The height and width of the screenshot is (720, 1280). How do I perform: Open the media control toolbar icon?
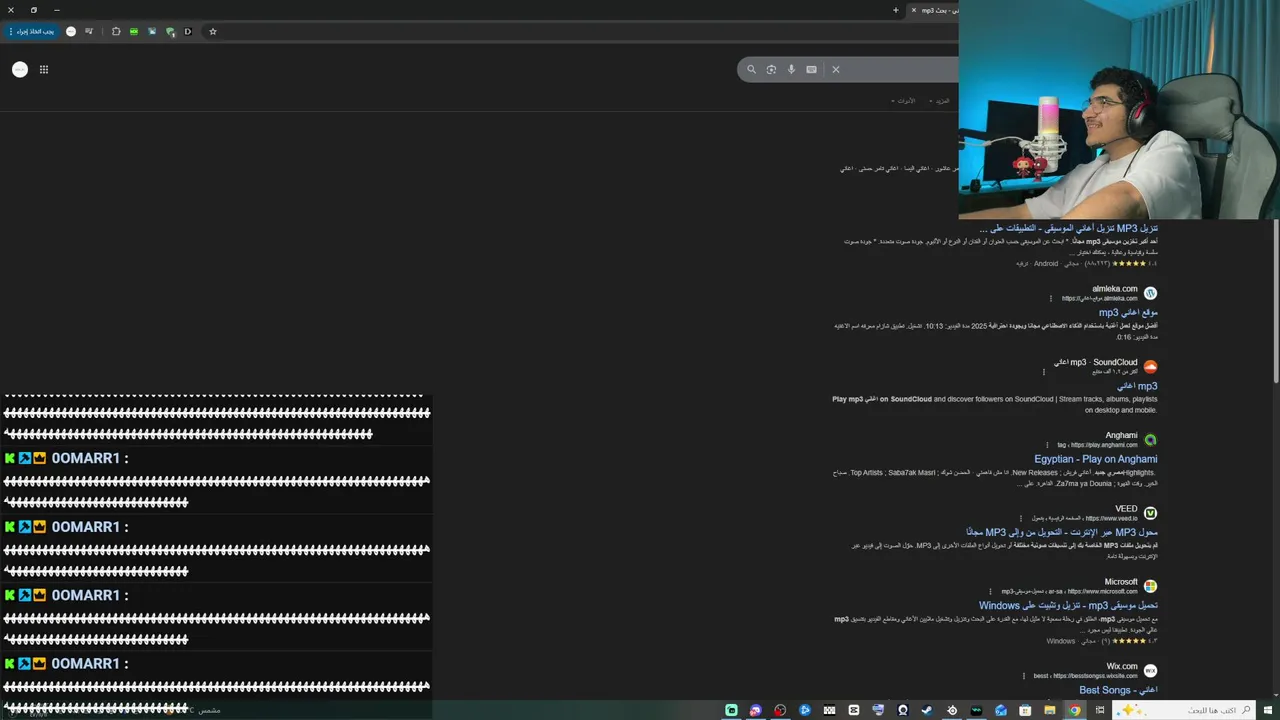(x=89, y=31)
